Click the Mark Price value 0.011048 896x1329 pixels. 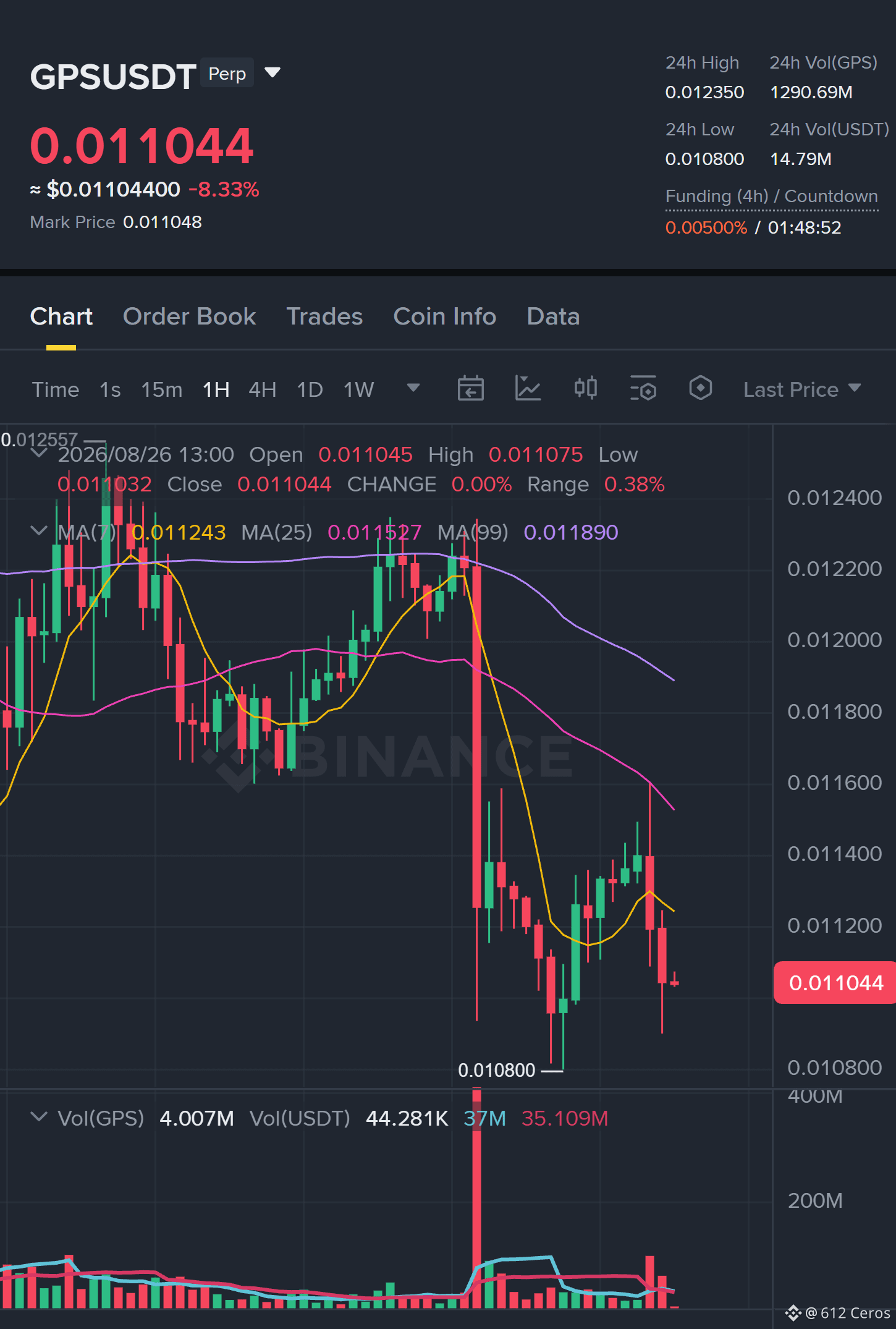point(163,222)
